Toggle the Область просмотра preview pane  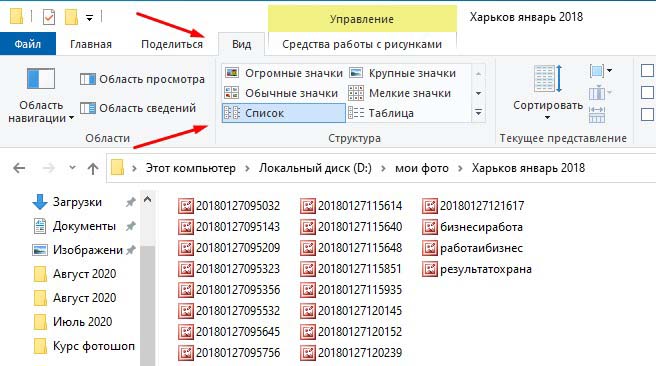142,79
